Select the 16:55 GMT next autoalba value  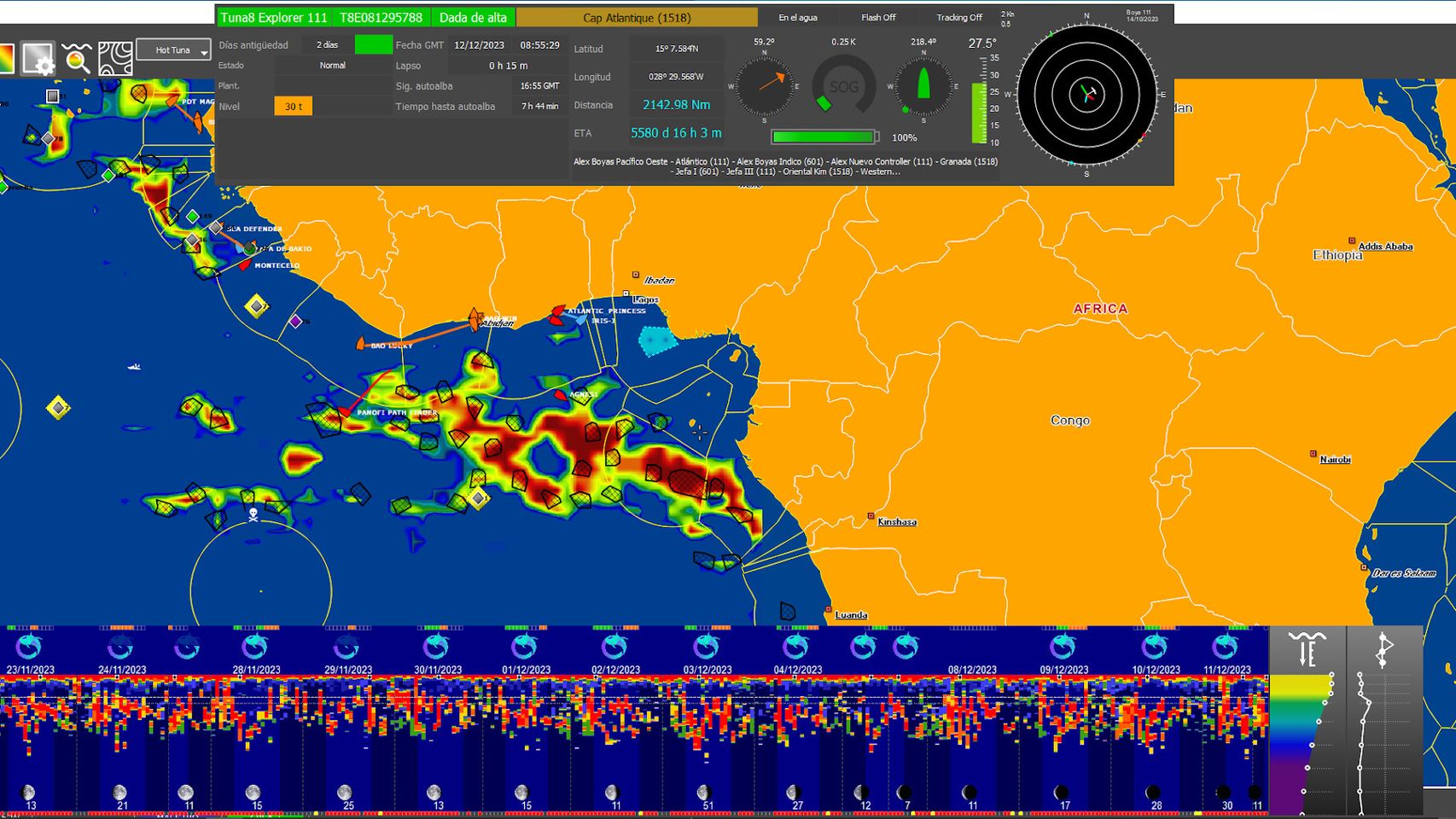(539, 86)
